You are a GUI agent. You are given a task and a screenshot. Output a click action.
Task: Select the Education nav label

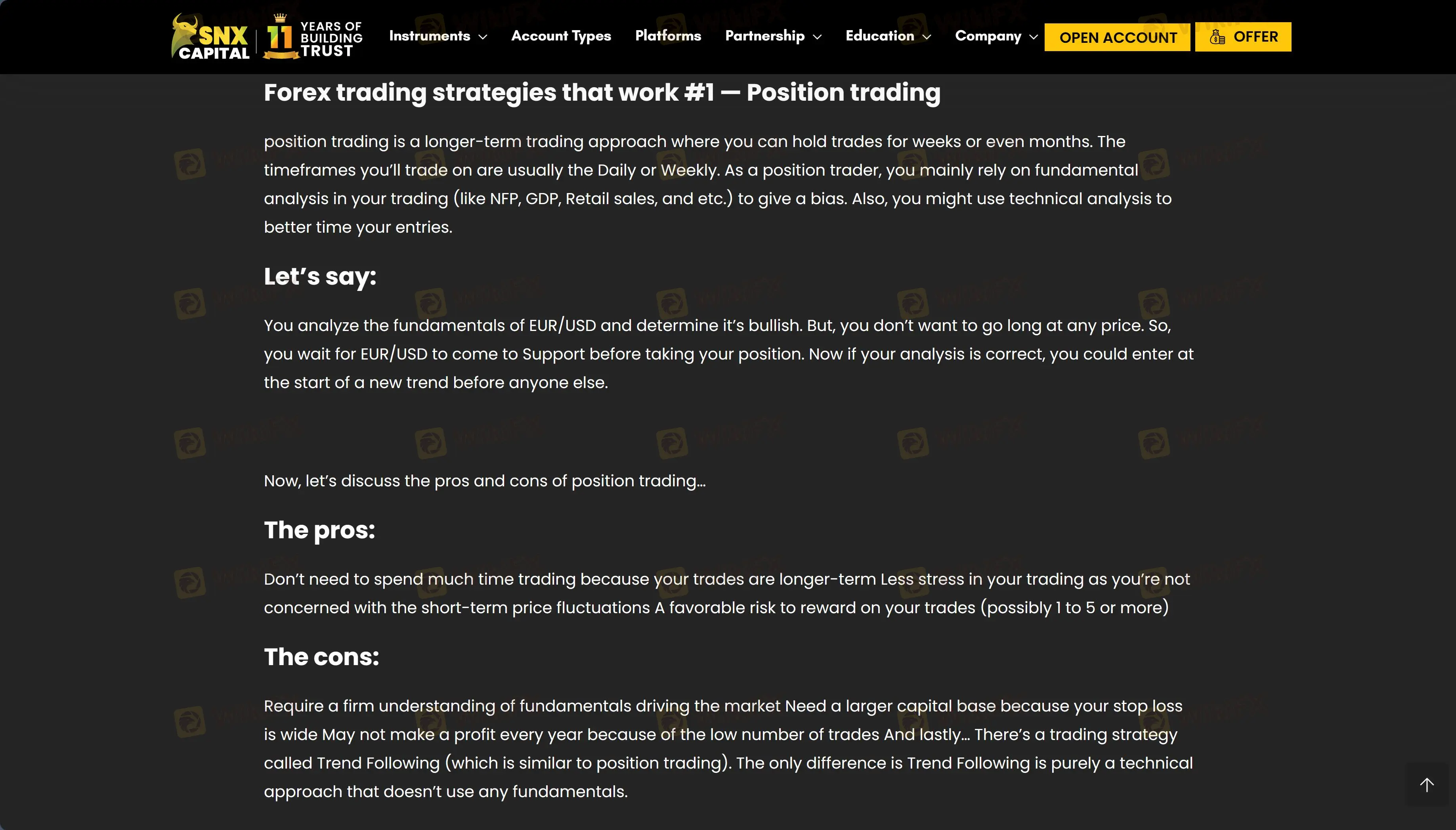click(879, 36)
